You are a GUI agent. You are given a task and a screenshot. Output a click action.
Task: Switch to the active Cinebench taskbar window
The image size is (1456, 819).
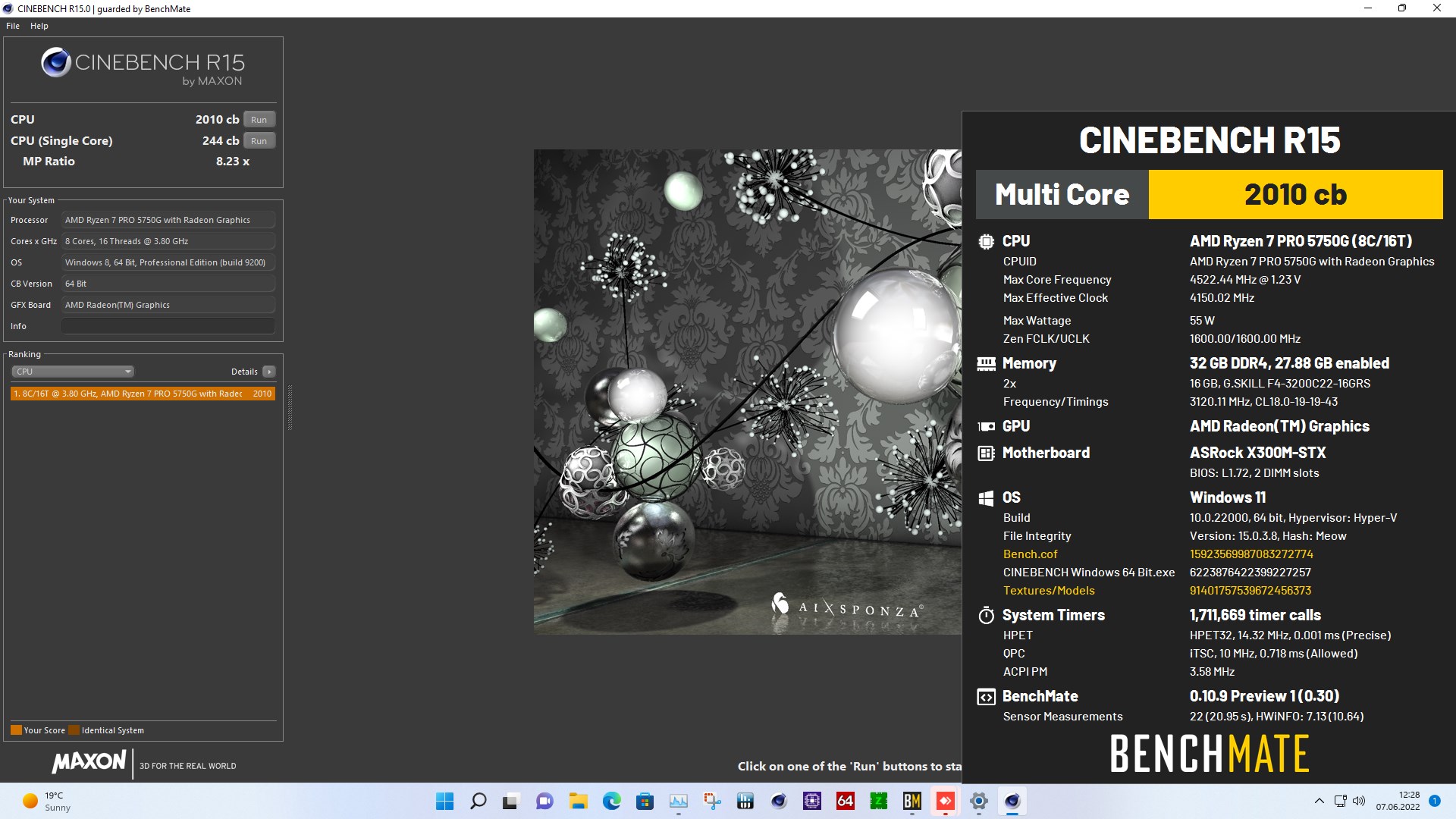click(1012, 801)
